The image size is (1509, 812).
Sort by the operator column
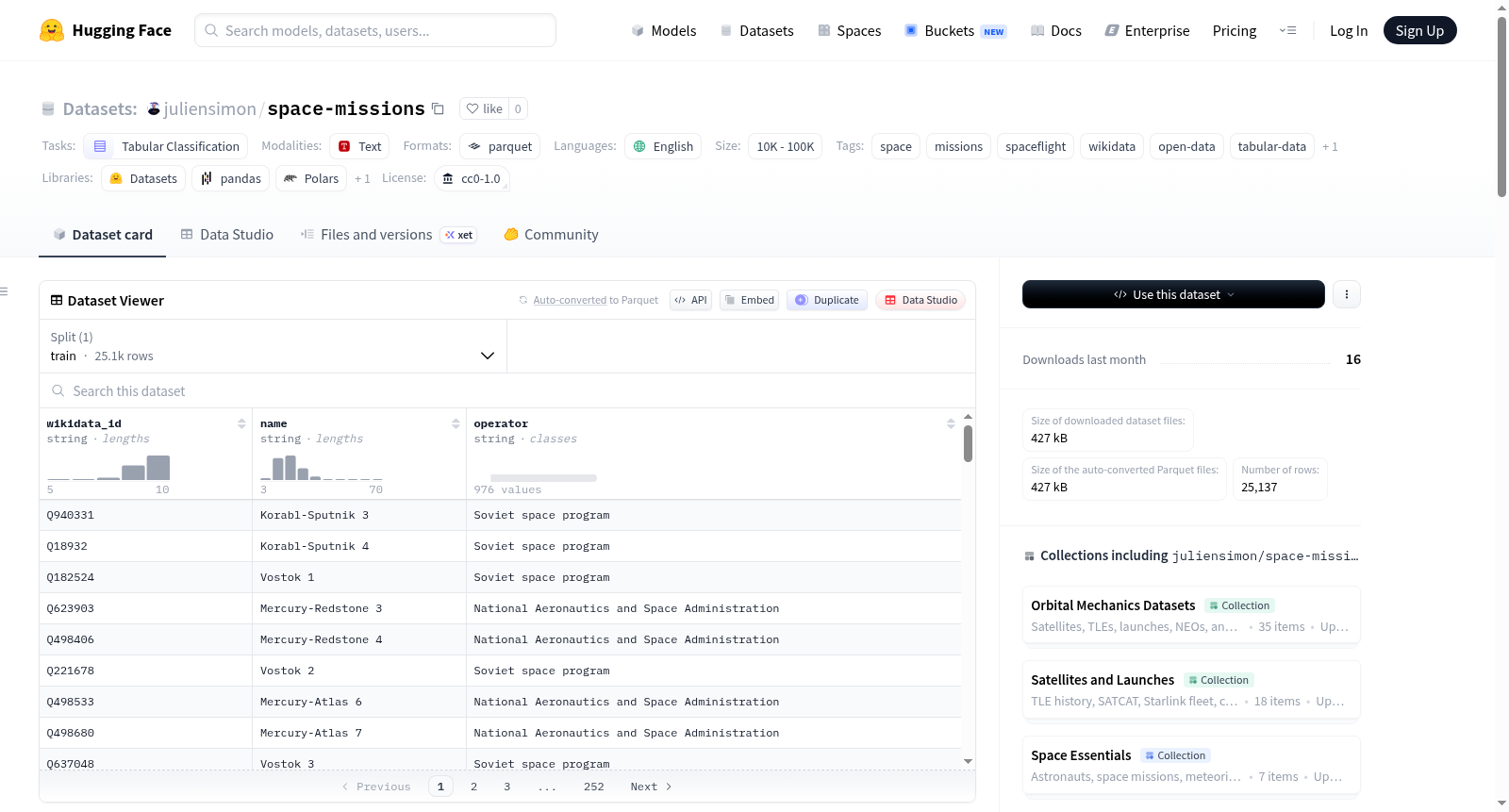(951, 423)
